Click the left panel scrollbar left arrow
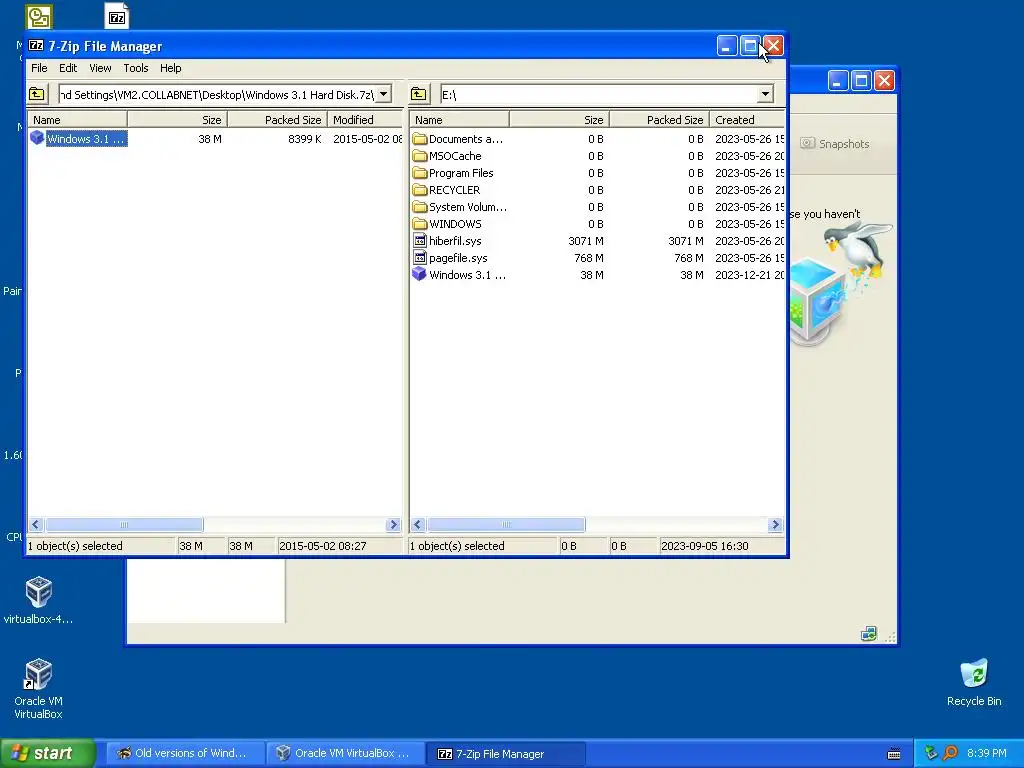Viewport: 1024px width, 768px height. point(36,524)
